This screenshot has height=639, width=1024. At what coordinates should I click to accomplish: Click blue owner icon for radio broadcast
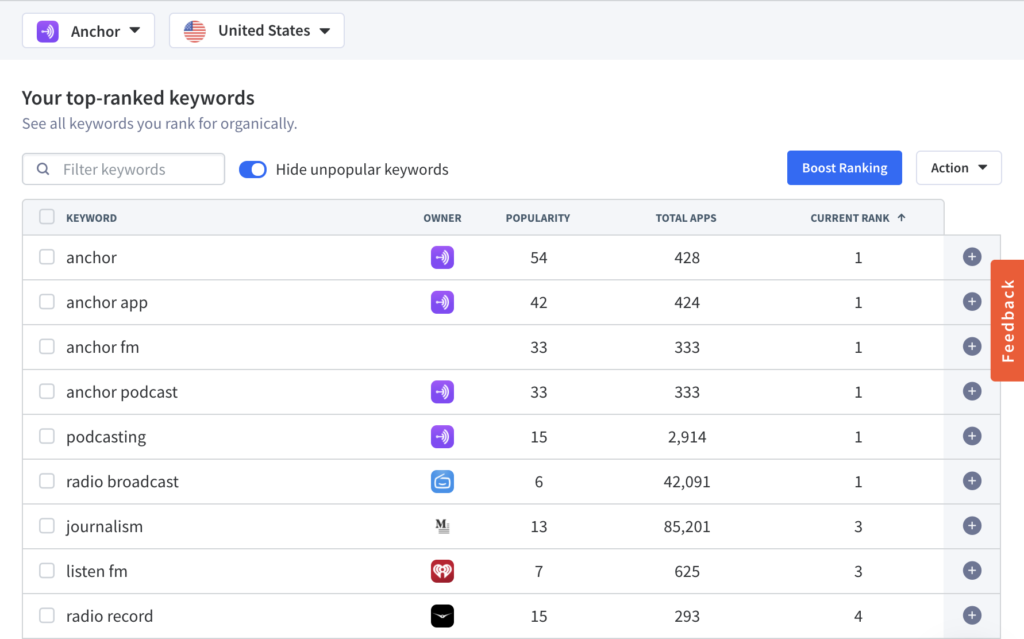coord(442,482)
